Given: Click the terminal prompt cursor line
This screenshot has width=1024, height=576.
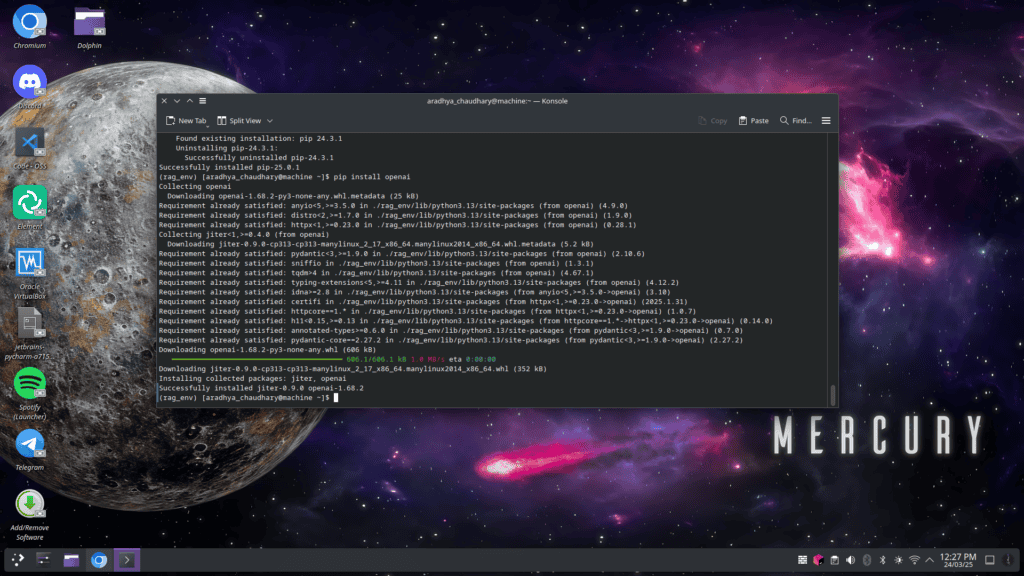Looking at the screenshot, I should [249, 398].
